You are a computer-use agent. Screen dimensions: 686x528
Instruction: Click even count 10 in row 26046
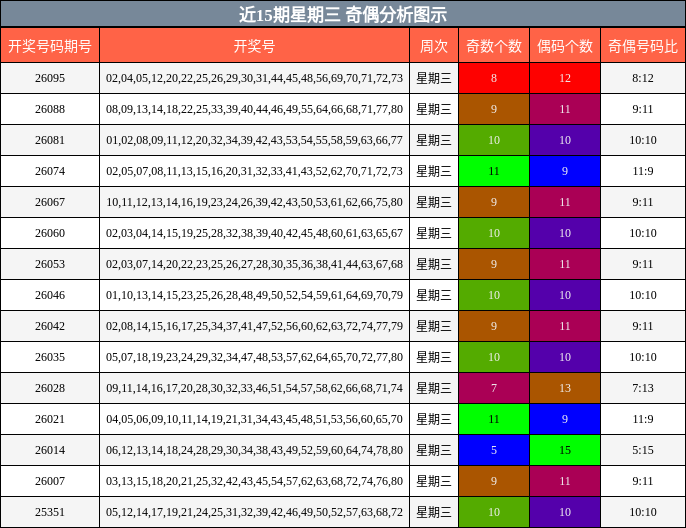(x=565, y=295)
